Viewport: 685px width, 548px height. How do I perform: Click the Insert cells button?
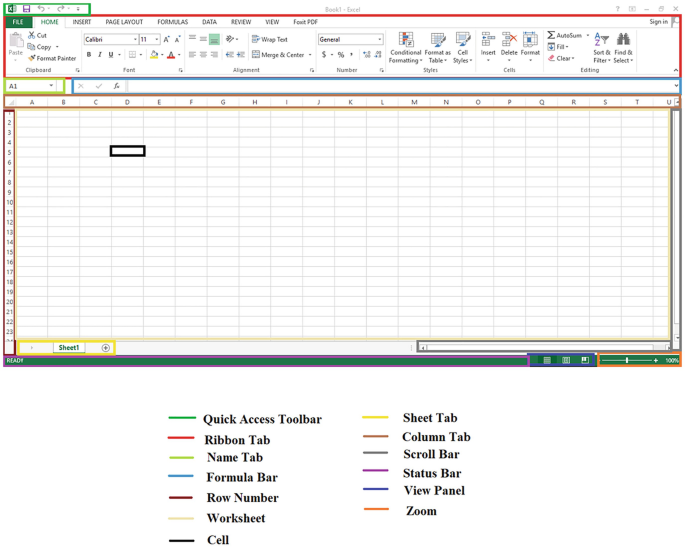pos(488,46)
